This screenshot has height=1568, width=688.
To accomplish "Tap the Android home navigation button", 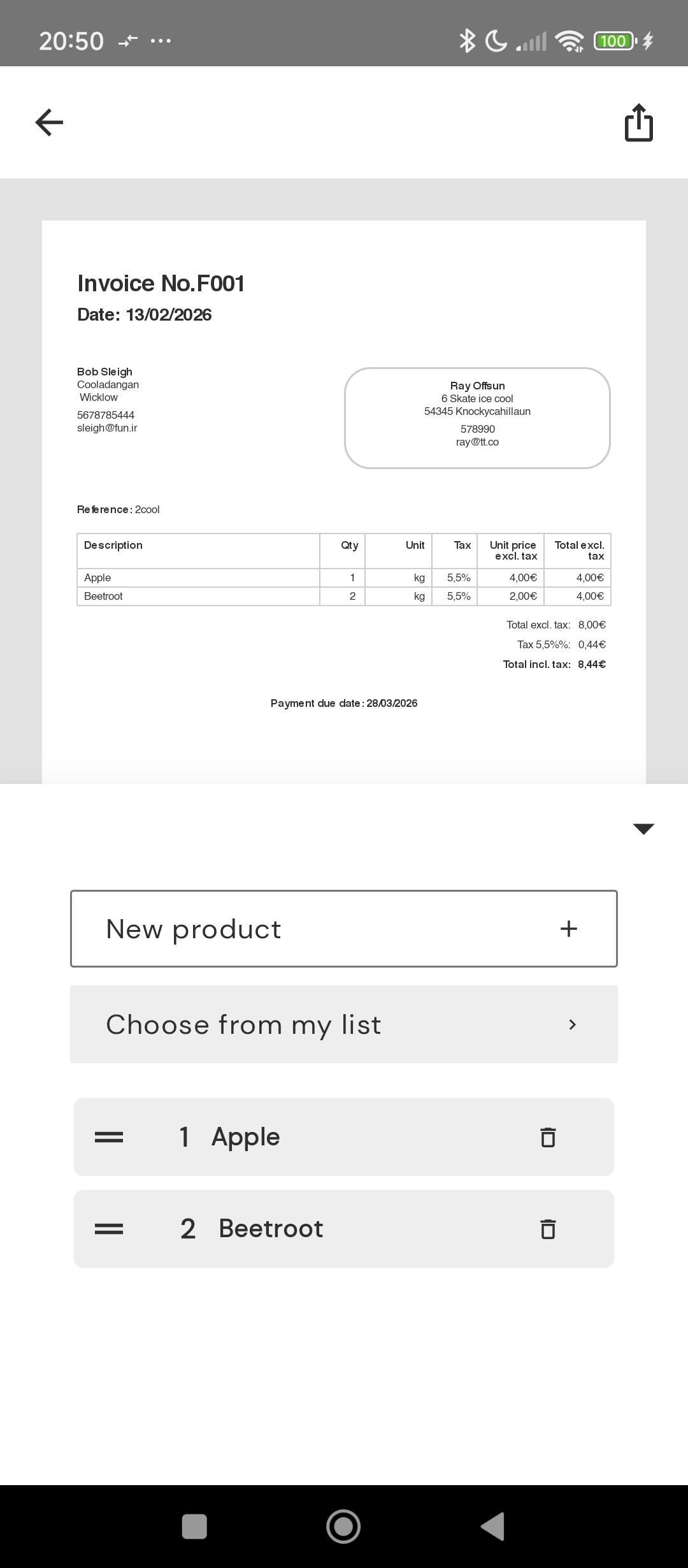I will [343, 1527].
